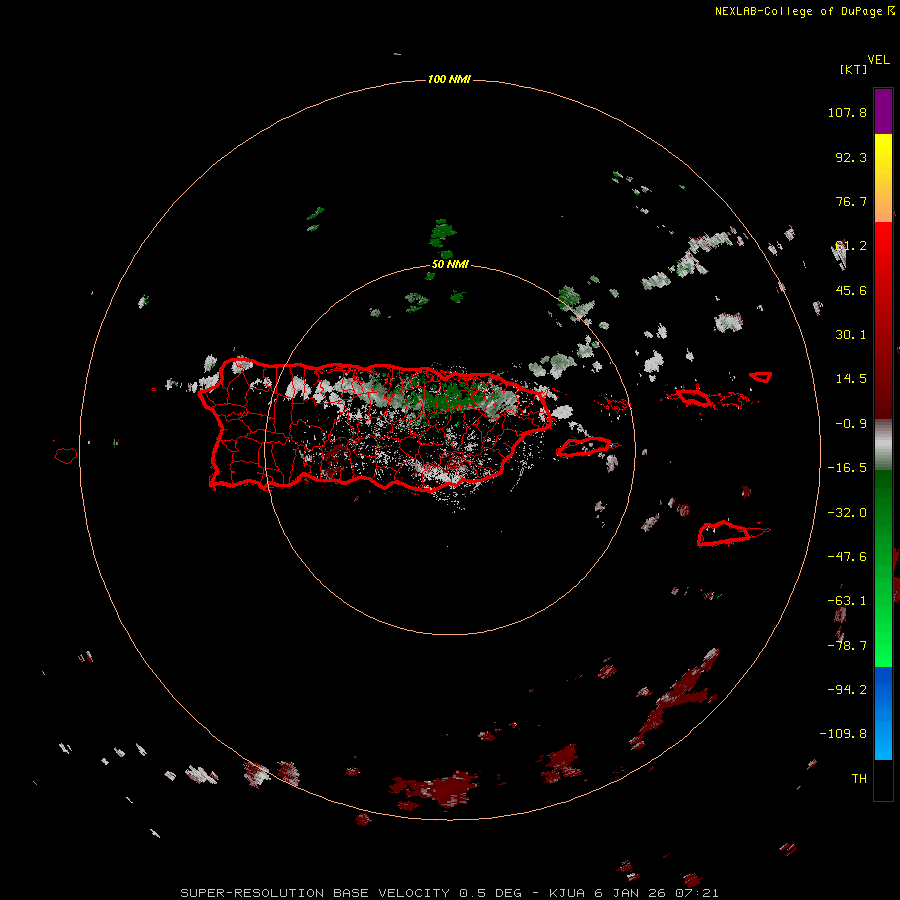Click the 107.8 velocity scale value

click(x=847, y=112)
